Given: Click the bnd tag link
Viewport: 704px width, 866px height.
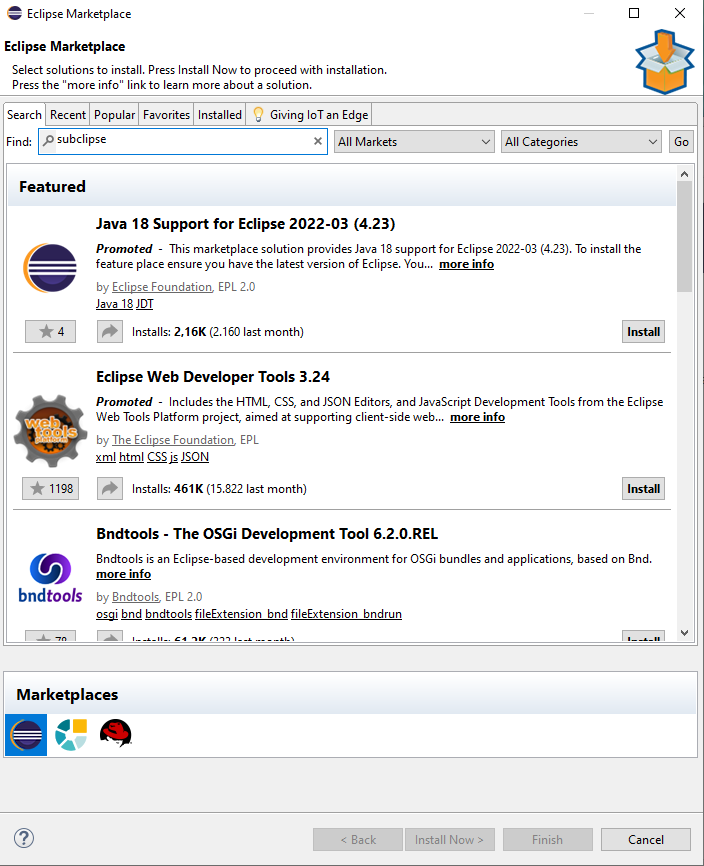Looking at the screenshot, I should (131, 614).
